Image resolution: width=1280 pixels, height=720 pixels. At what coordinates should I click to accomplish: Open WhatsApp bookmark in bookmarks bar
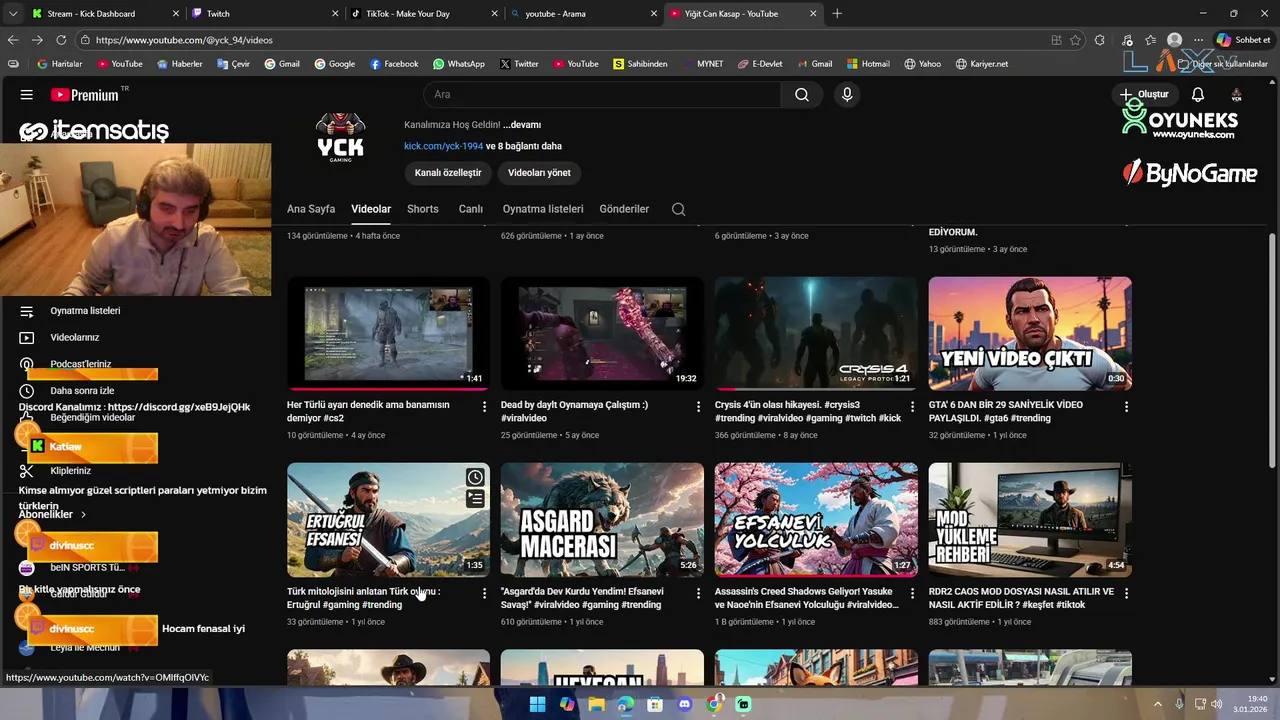point(458,64)
